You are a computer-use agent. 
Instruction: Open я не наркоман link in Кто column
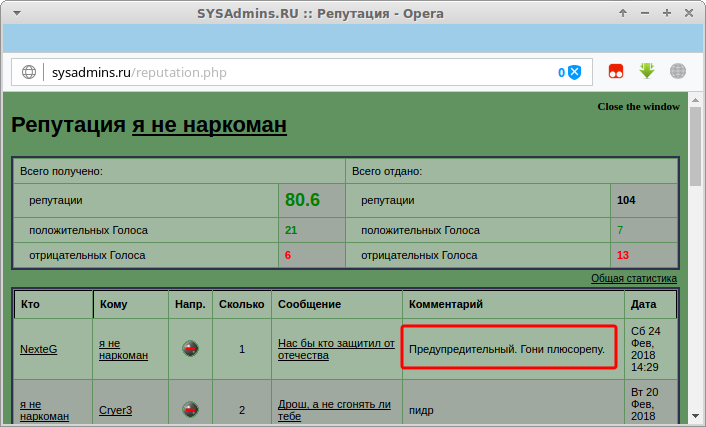click(x=45, y=410)
